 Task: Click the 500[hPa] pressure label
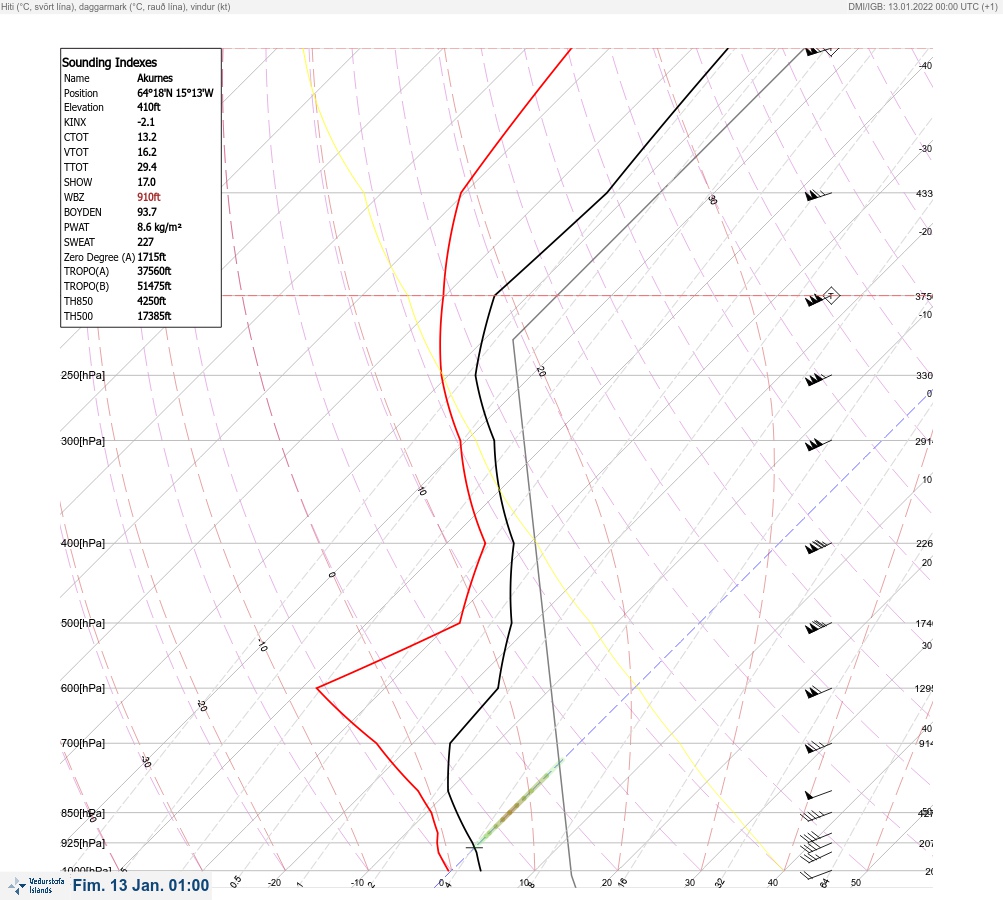click(x=83, y=623)
